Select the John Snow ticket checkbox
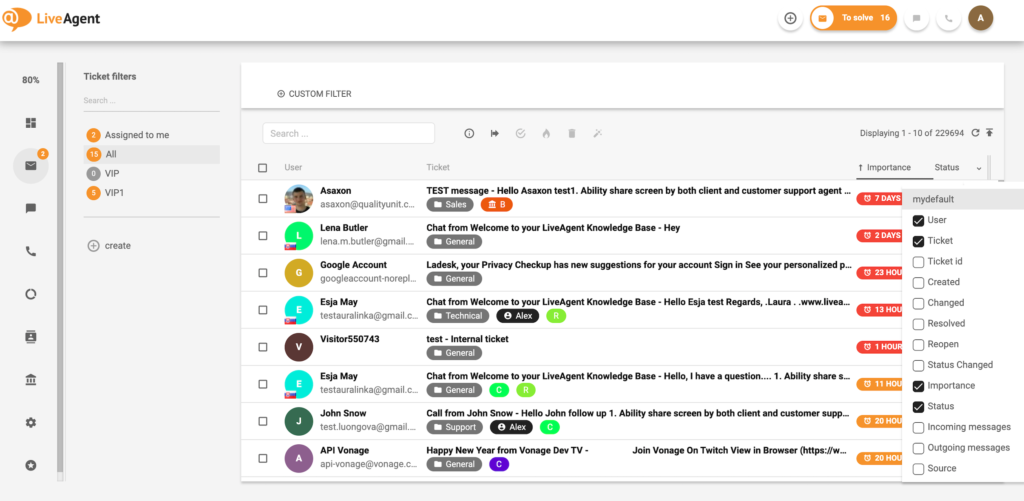The height and width of the screenshot is (501, 1024). (263, 421)
